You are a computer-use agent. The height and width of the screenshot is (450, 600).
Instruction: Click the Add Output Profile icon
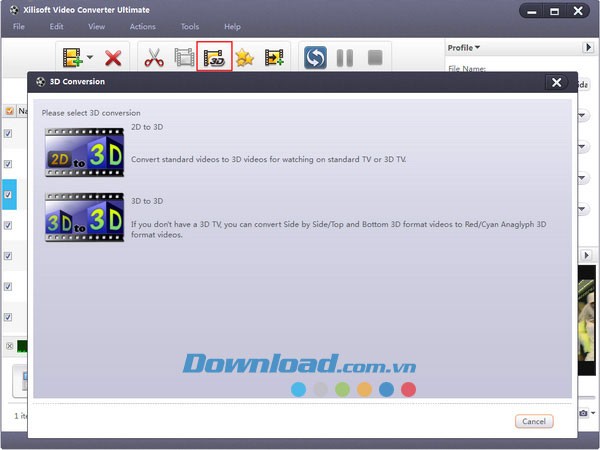(274, 57)
